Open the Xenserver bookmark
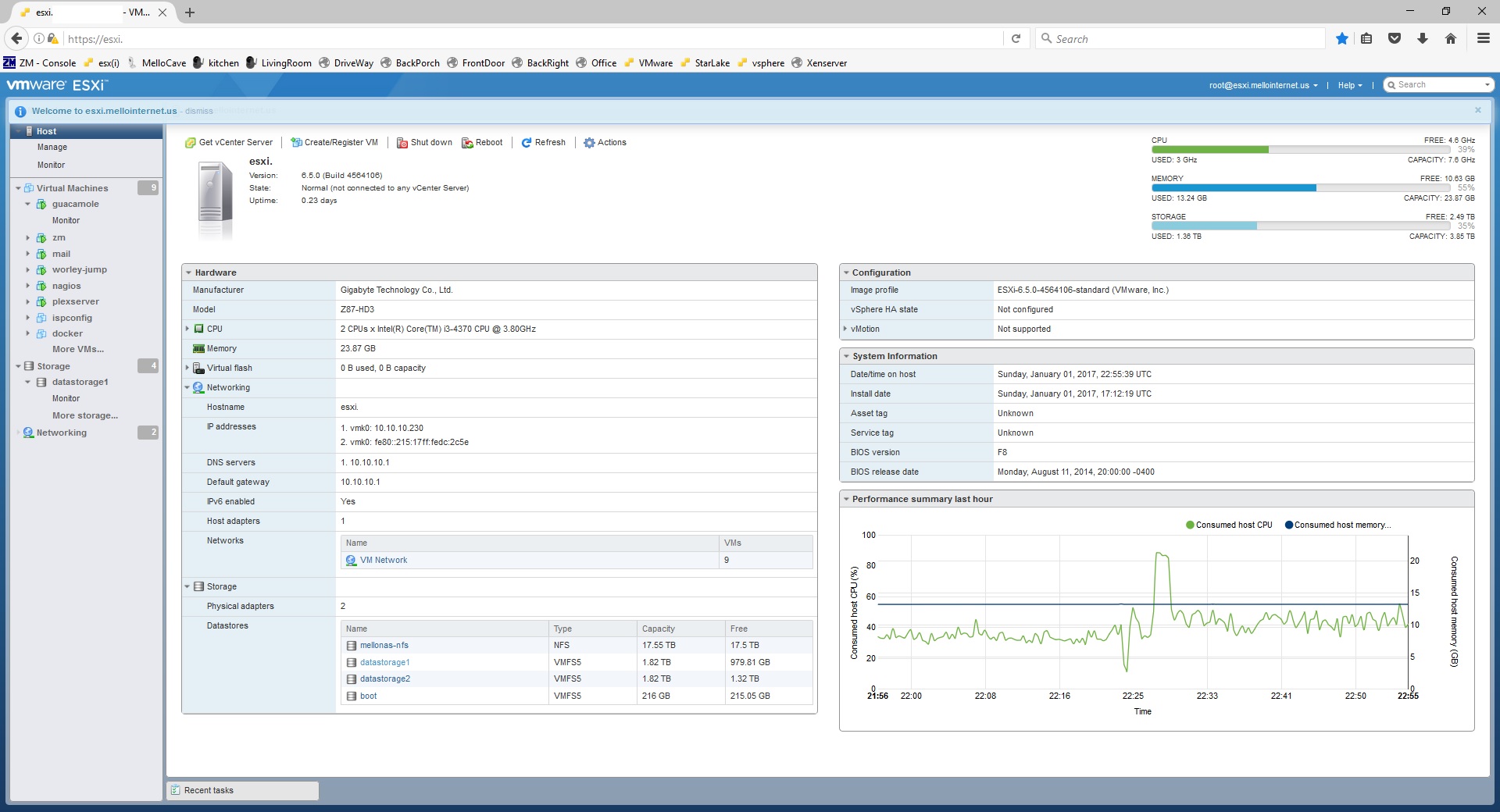Image resolution: width=1500 pixels, height=812 pixels. pyautogui.click(x=819, y=63)
